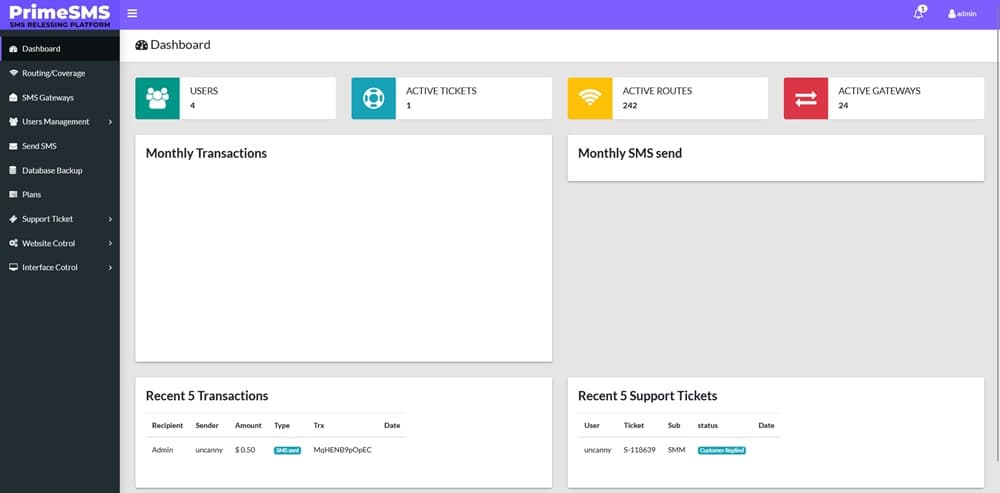Screen dimensions: 1000x493
Task: Click the red Active Gateways arrows icon
Action: click(805, 98)
